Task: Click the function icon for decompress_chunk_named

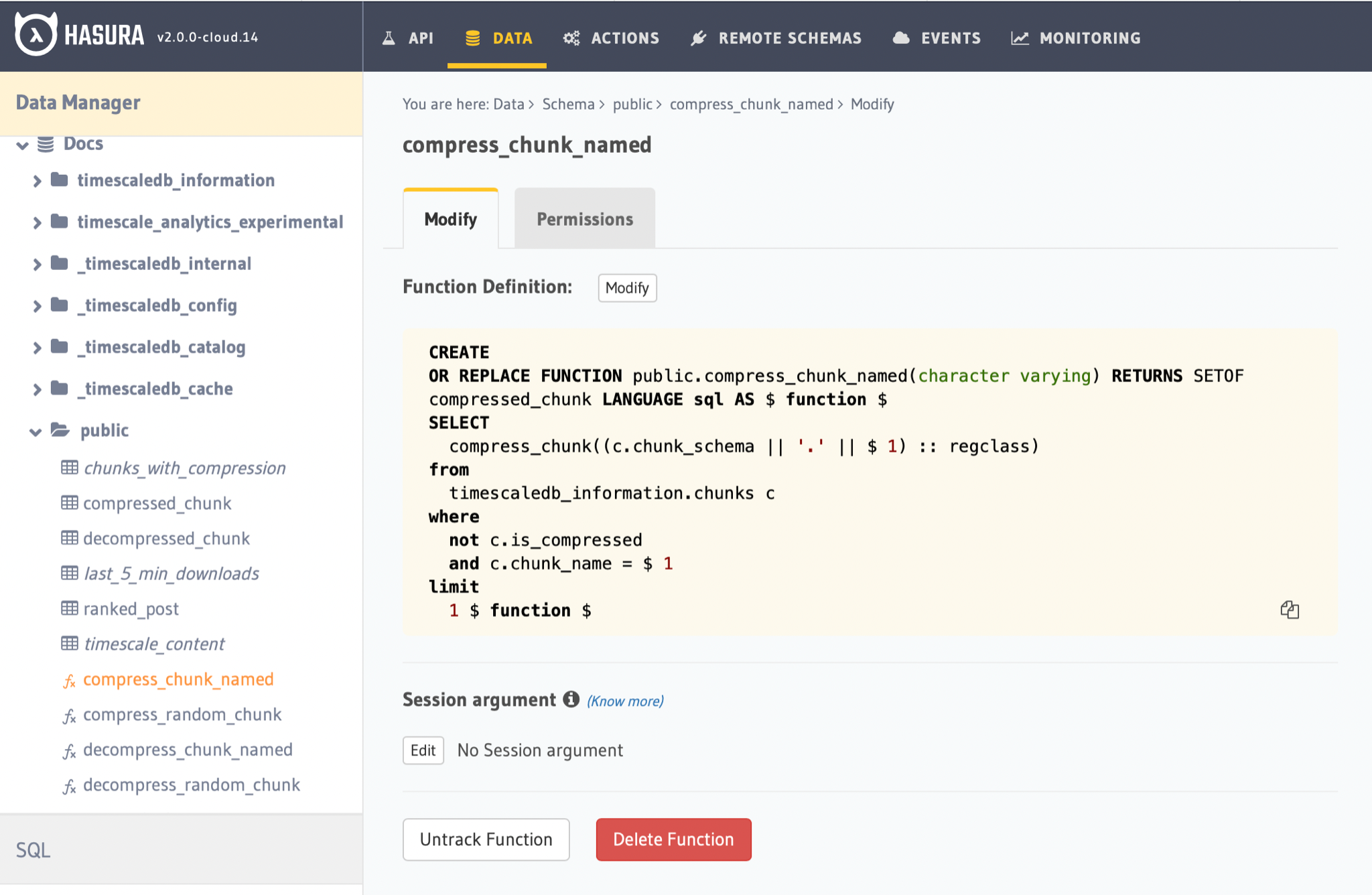Action: (x=70, y=751)
